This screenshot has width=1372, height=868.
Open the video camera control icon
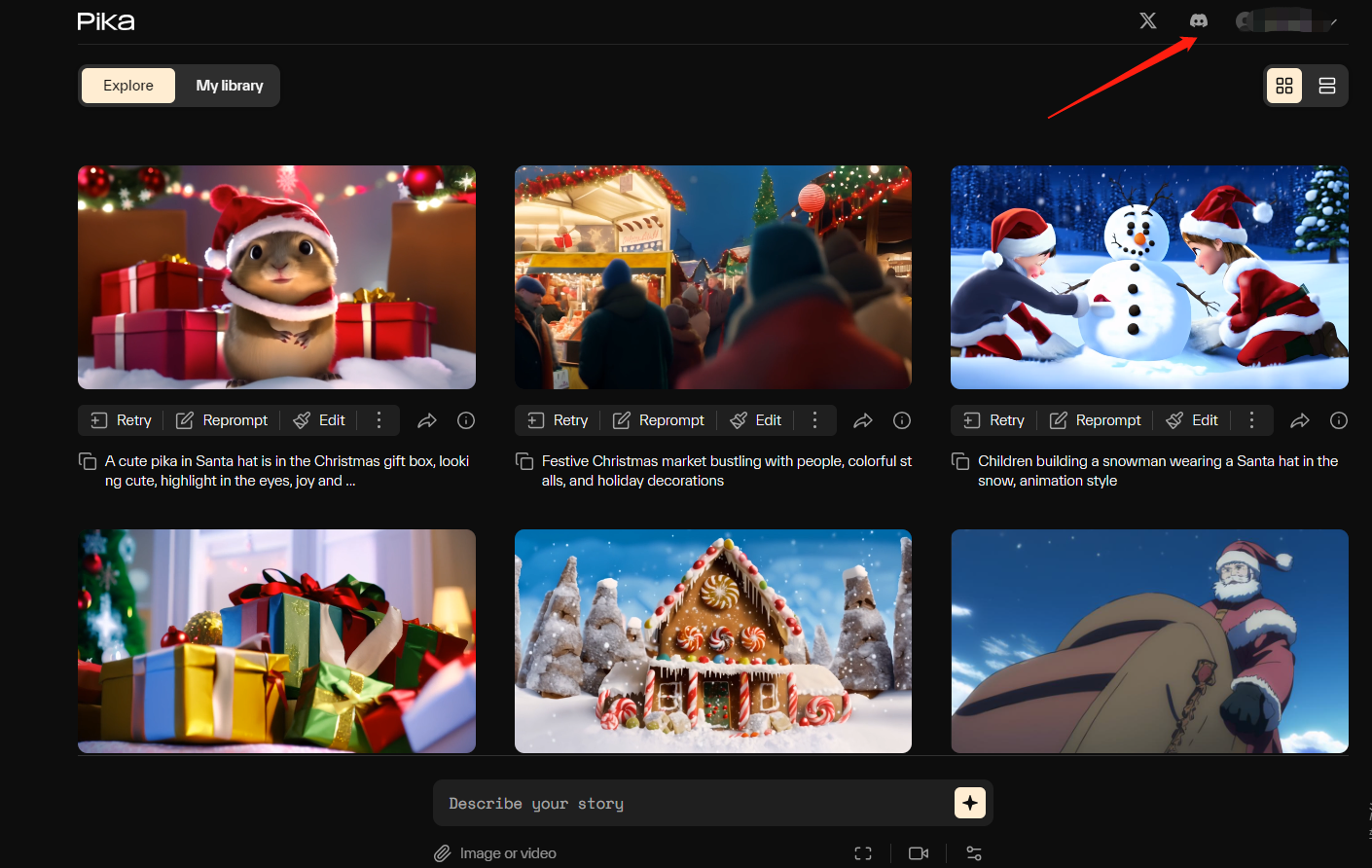[918, 853]
